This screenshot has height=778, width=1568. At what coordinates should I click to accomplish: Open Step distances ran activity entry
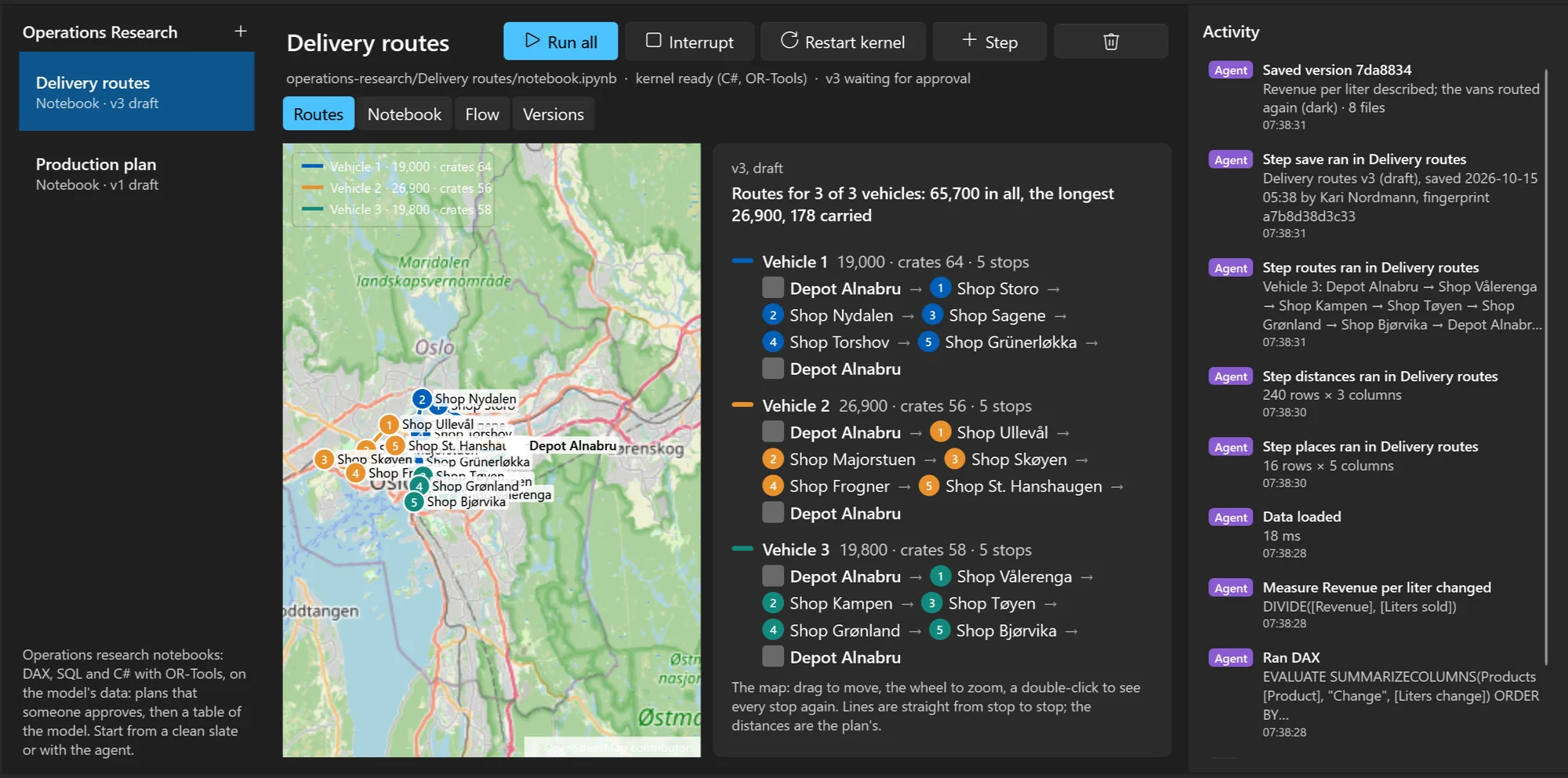pyautogui.click(x=1376, y=394)
